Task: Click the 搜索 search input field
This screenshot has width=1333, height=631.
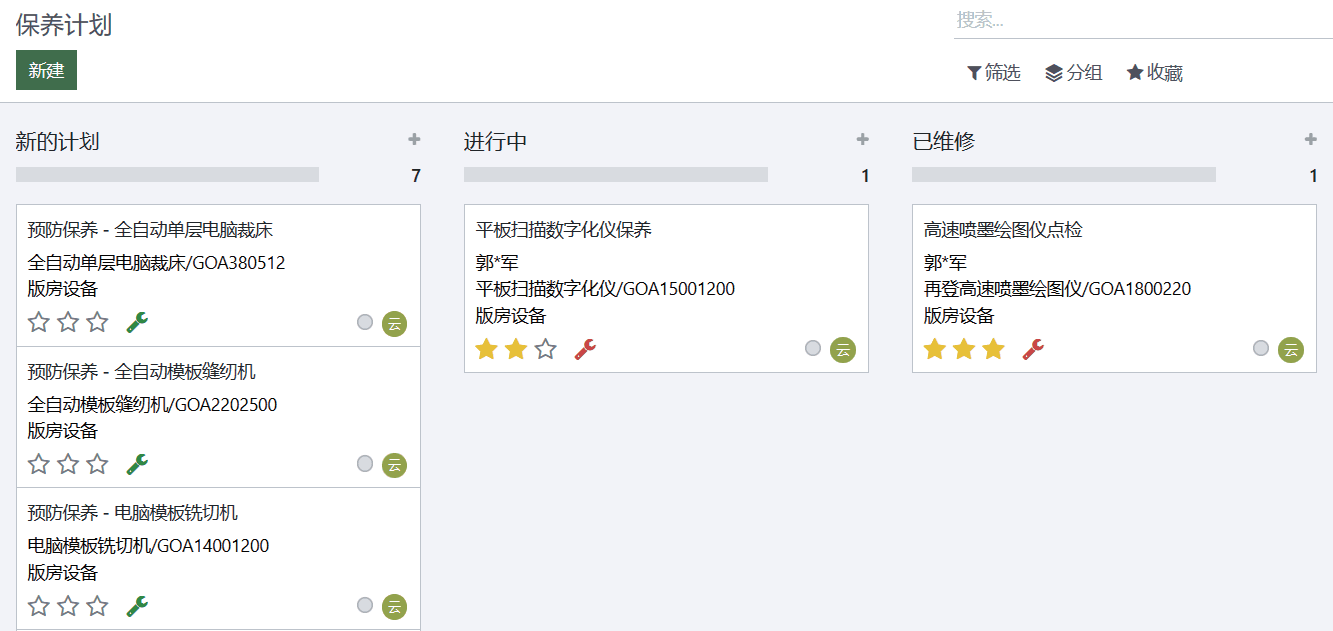Action: [1143, 20]
